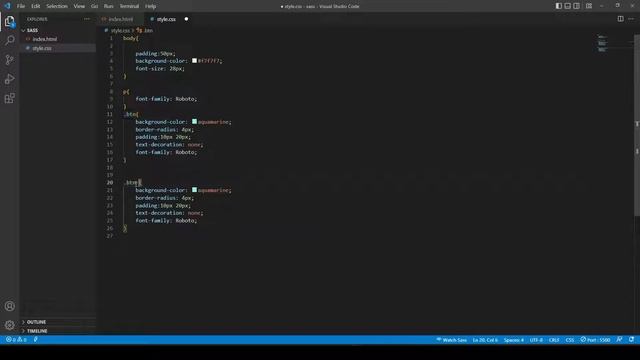Change encoding via UTF-8 status item

[536, 340]
